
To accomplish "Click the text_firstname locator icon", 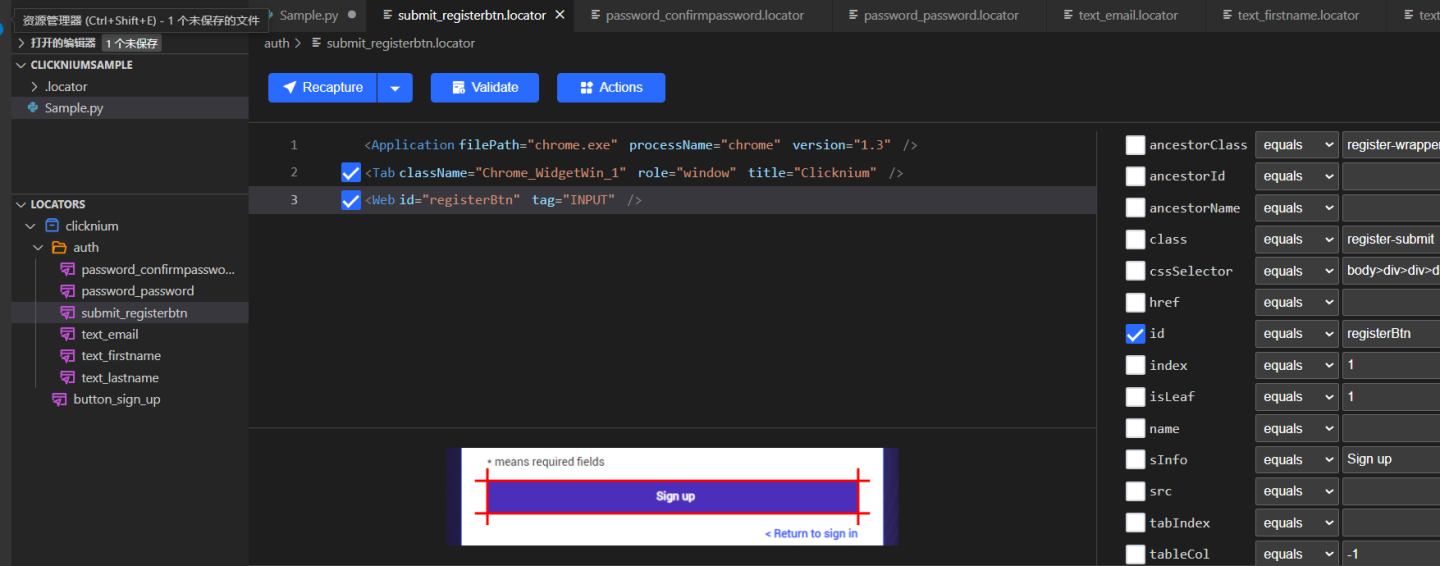I will tap(68, 356).
